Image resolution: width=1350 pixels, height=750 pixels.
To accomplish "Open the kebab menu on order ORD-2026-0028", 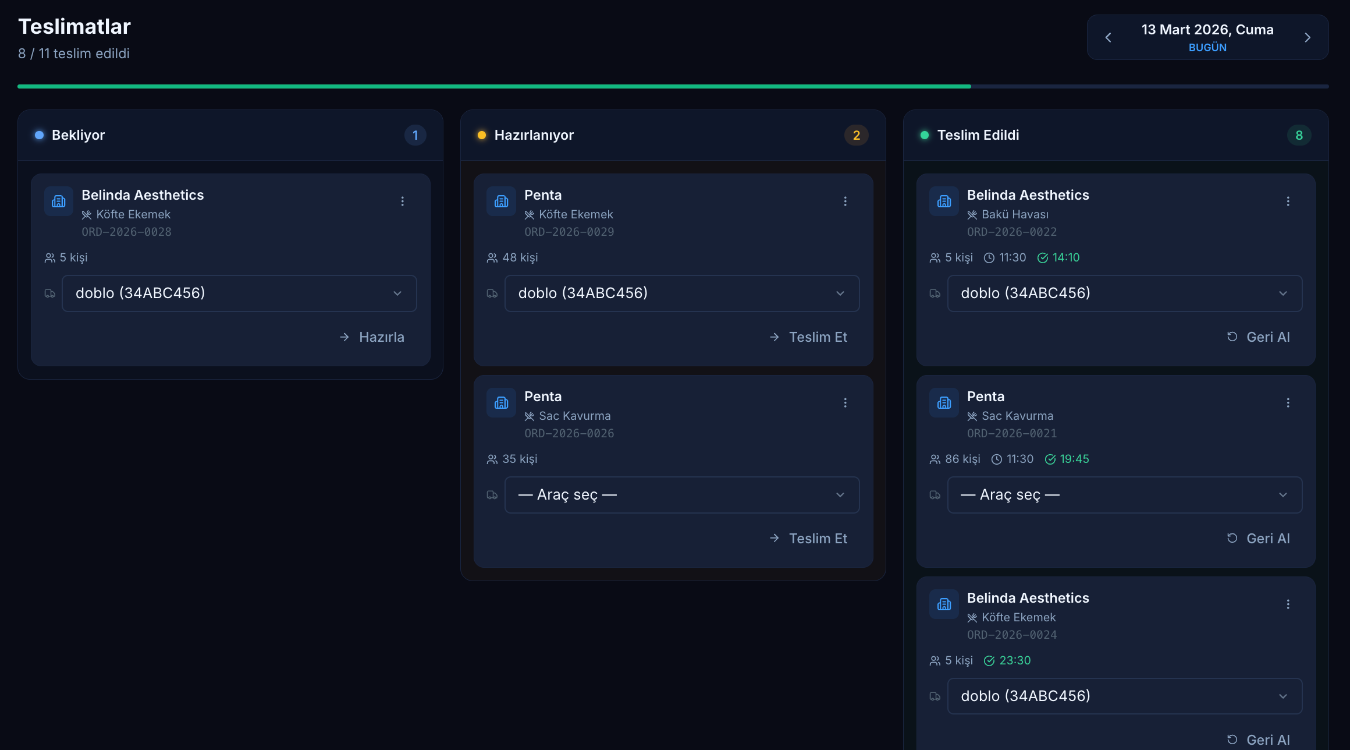I will (403, 201).
